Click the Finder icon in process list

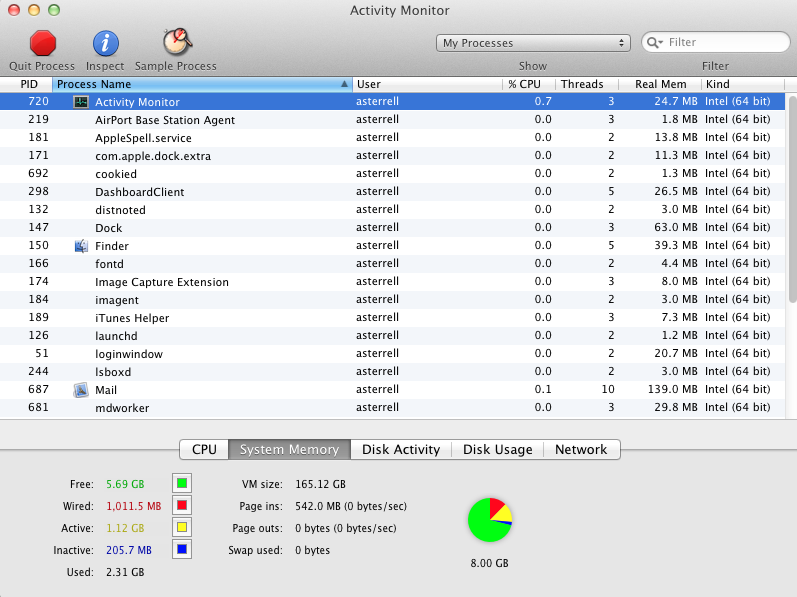pos(81,246)
